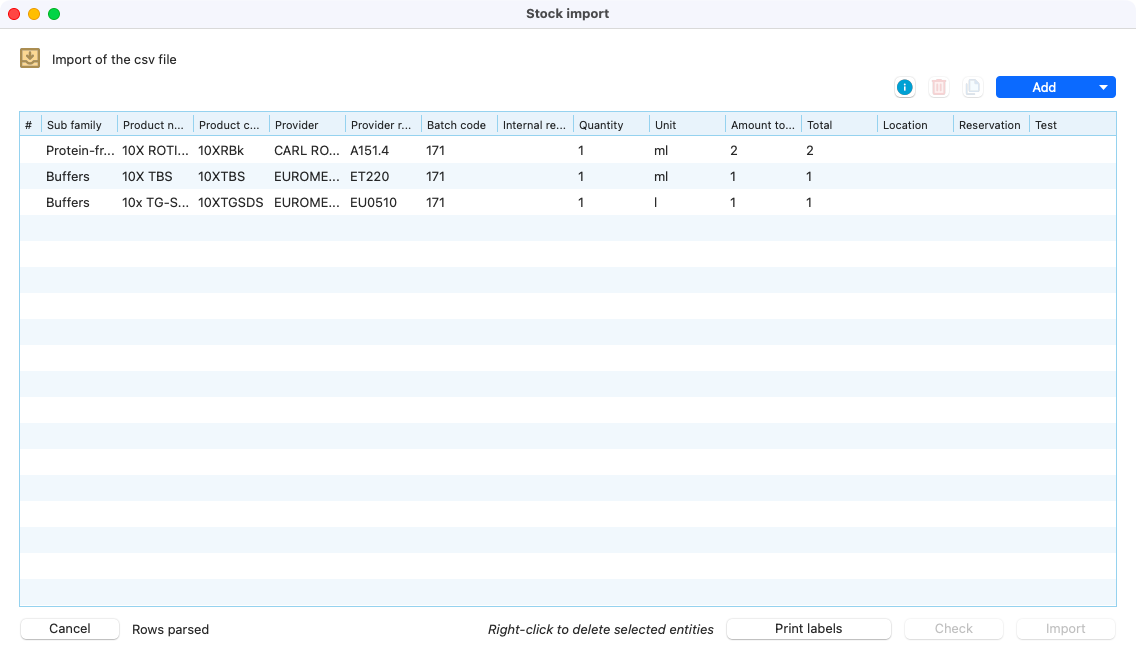Click the Batch code column header

coord(459,125)
